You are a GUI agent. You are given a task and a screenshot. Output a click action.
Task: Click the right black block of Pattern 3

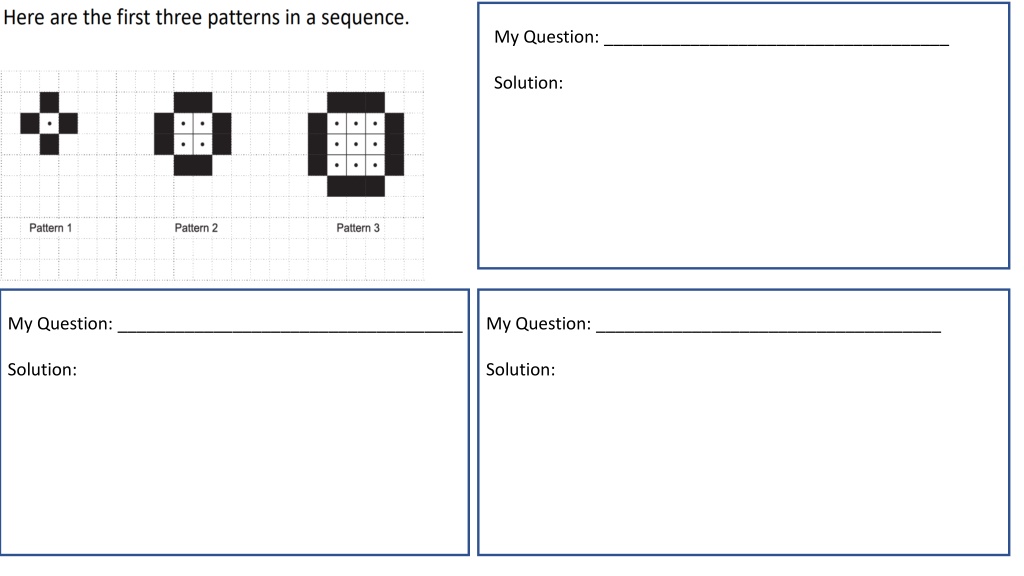pyautogui.click(x=394, y=144)
